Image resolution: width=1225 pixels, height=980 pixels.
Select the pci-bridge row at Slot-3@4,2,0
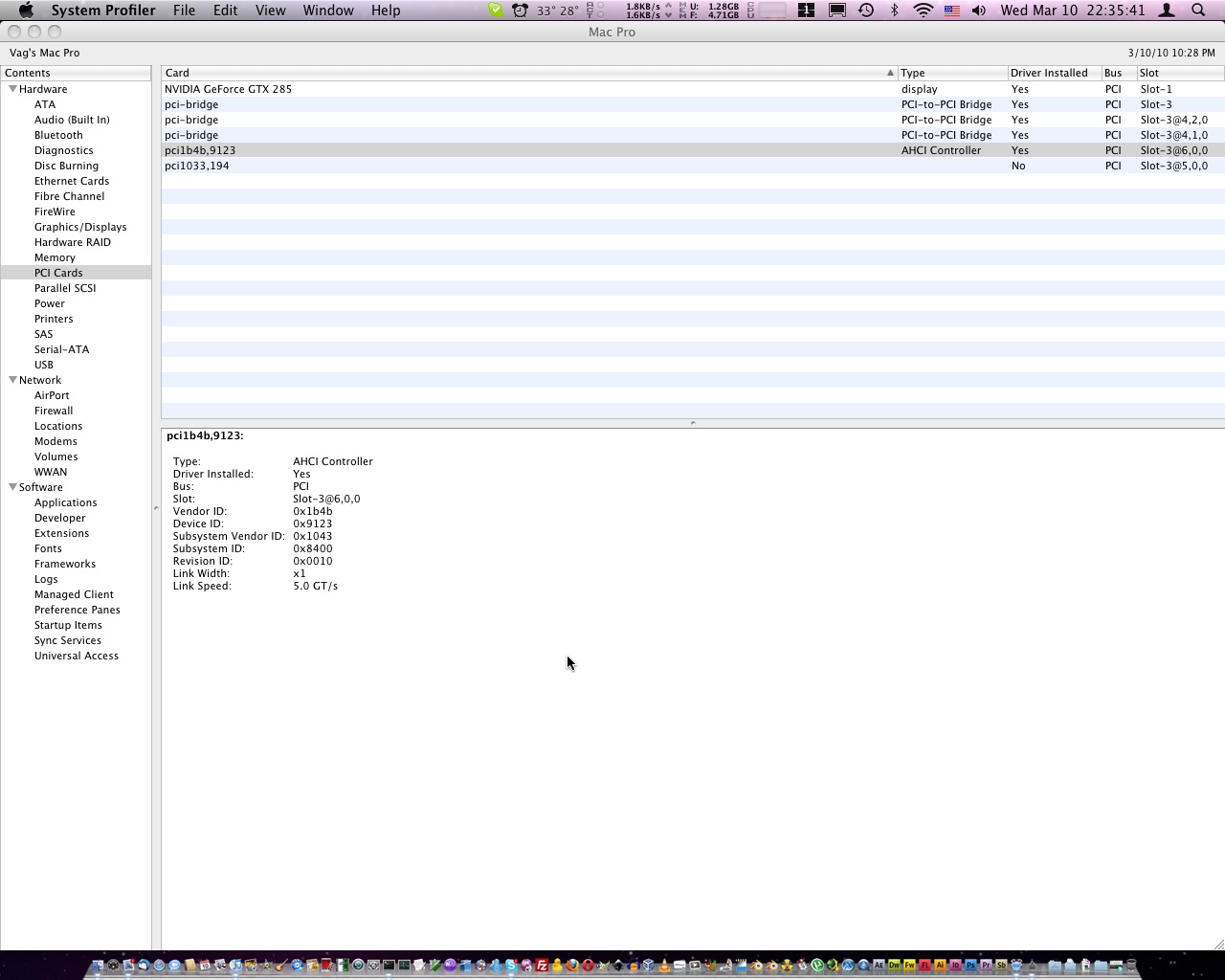[x=693, y=120]
